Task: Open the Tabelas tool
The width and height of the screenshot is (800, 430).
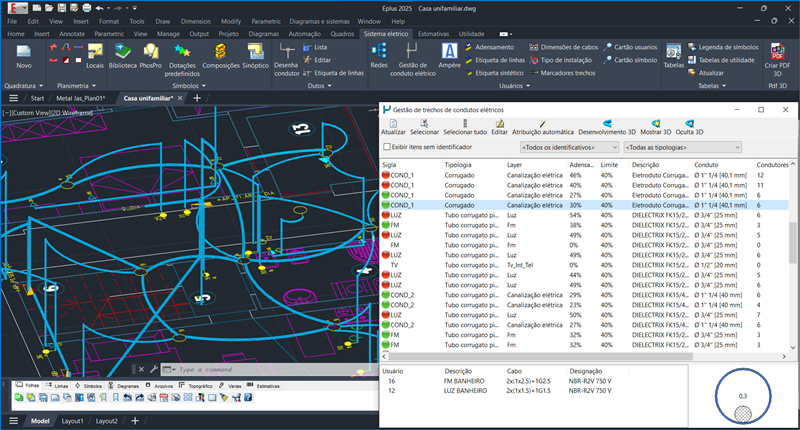Action: tap(673, 56)
